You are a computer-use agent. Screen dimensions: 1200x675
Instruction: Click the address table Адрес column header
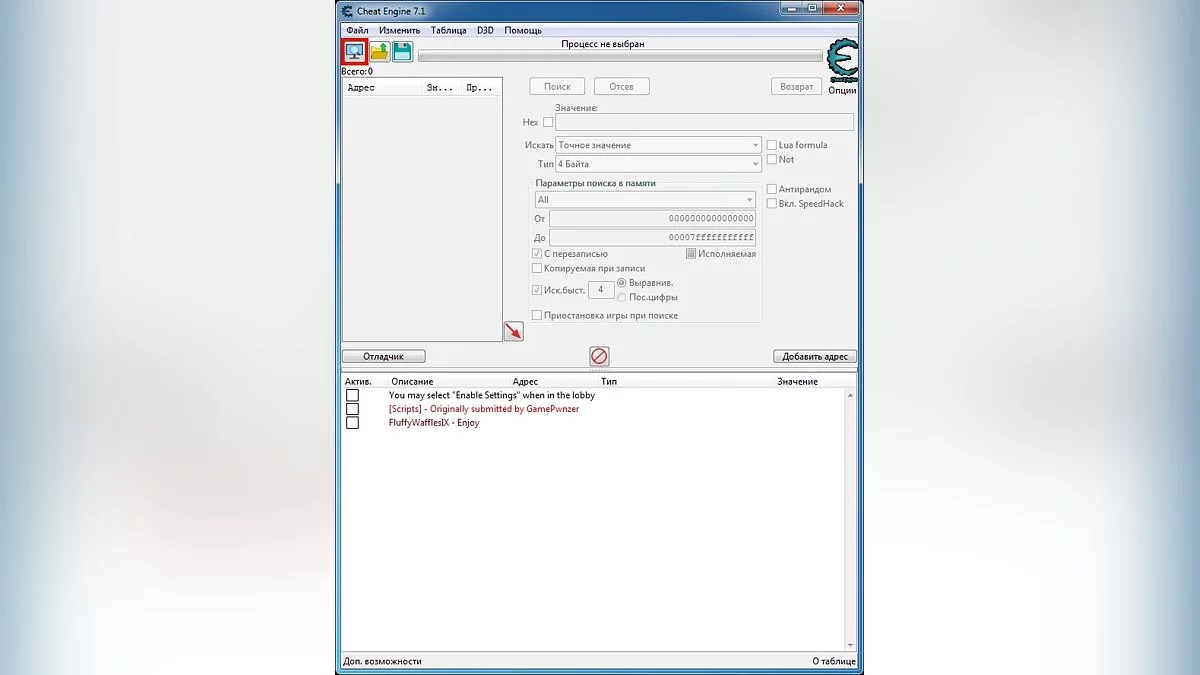(x=525, y=382)
